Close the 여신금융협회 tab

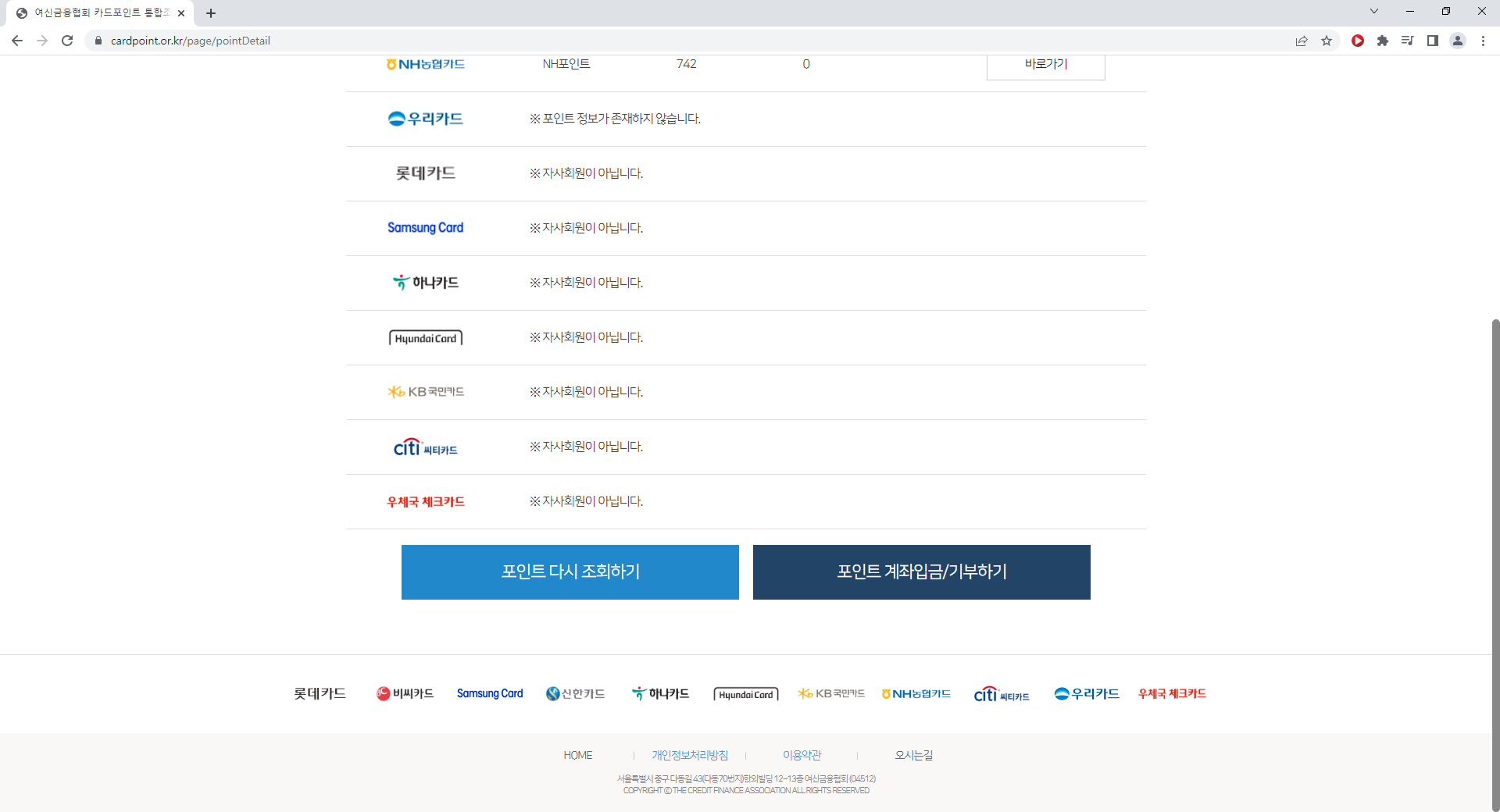coord(181,13)
